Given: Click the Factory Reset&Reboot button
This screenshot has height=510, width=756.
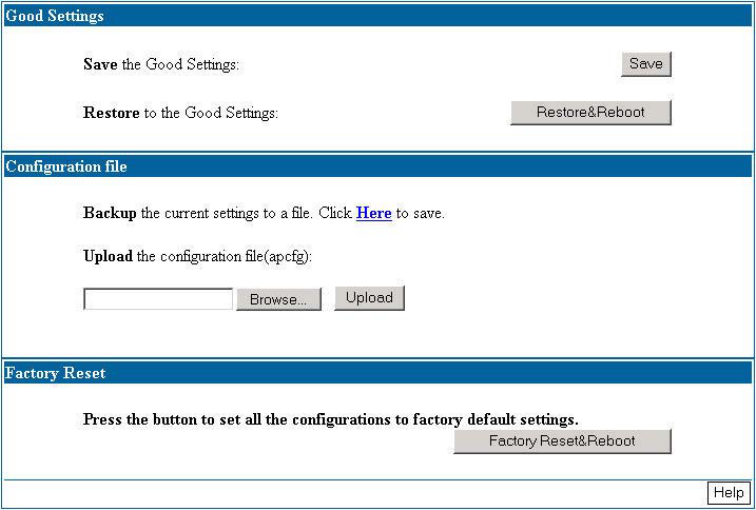Looking at the screenshot, I should coord(562,441).
